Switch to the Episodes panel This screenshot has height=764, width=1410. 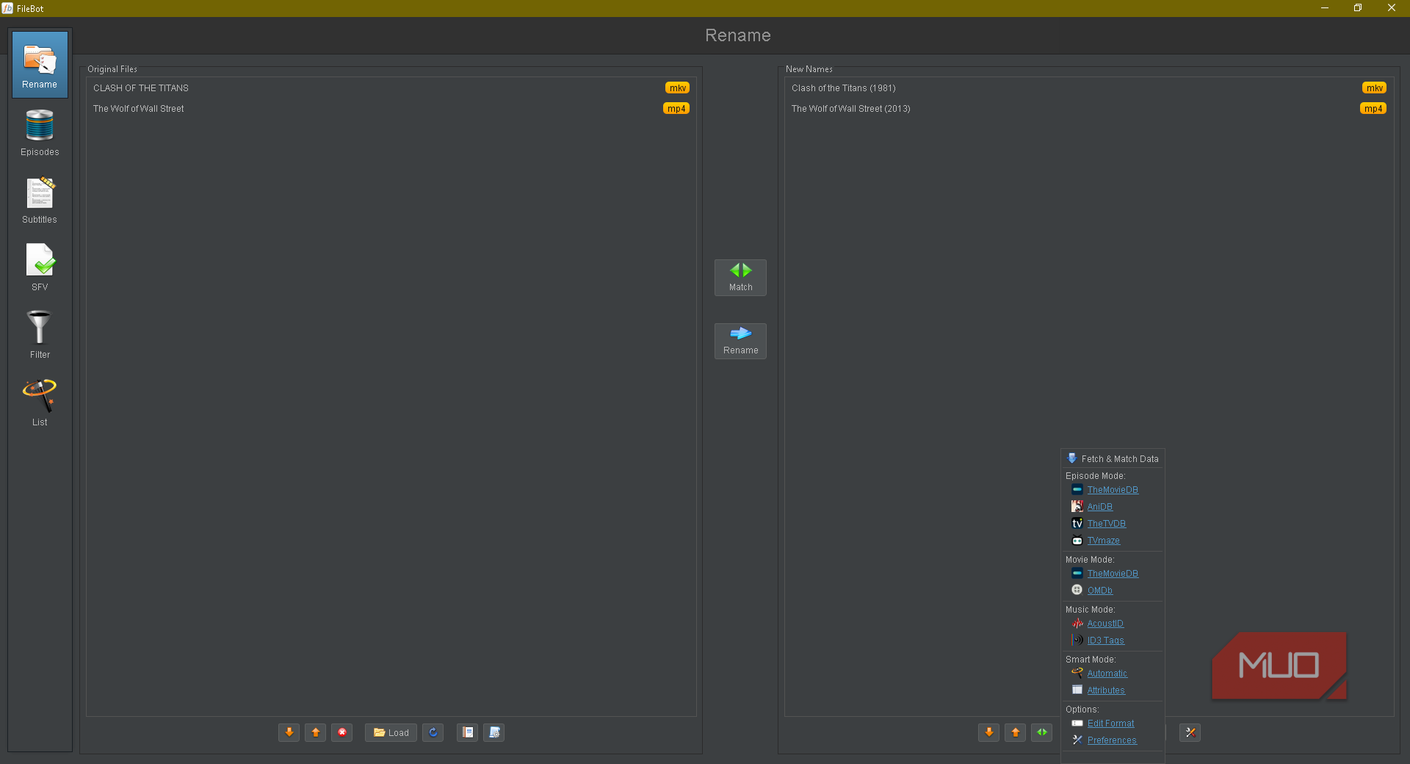pyautogui.click(x=40, y=133)
